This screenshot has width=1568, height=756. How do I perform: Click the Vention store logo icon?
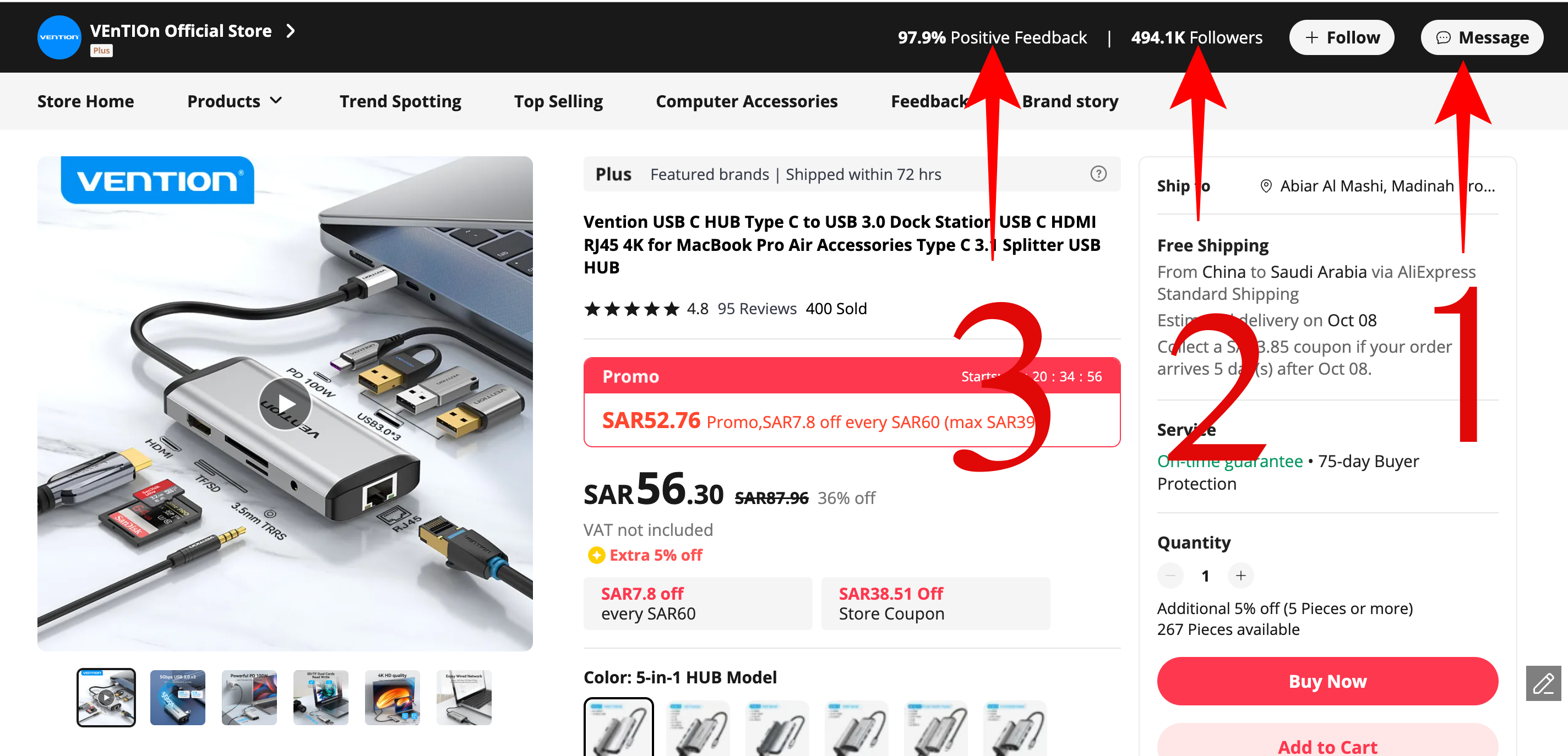click(59, 37)
